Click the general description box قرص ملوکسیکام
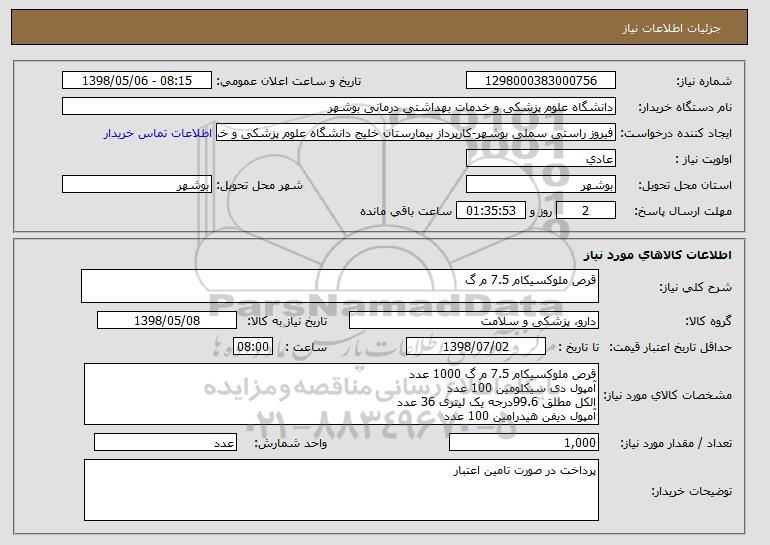770x545 pixels. 340,286
